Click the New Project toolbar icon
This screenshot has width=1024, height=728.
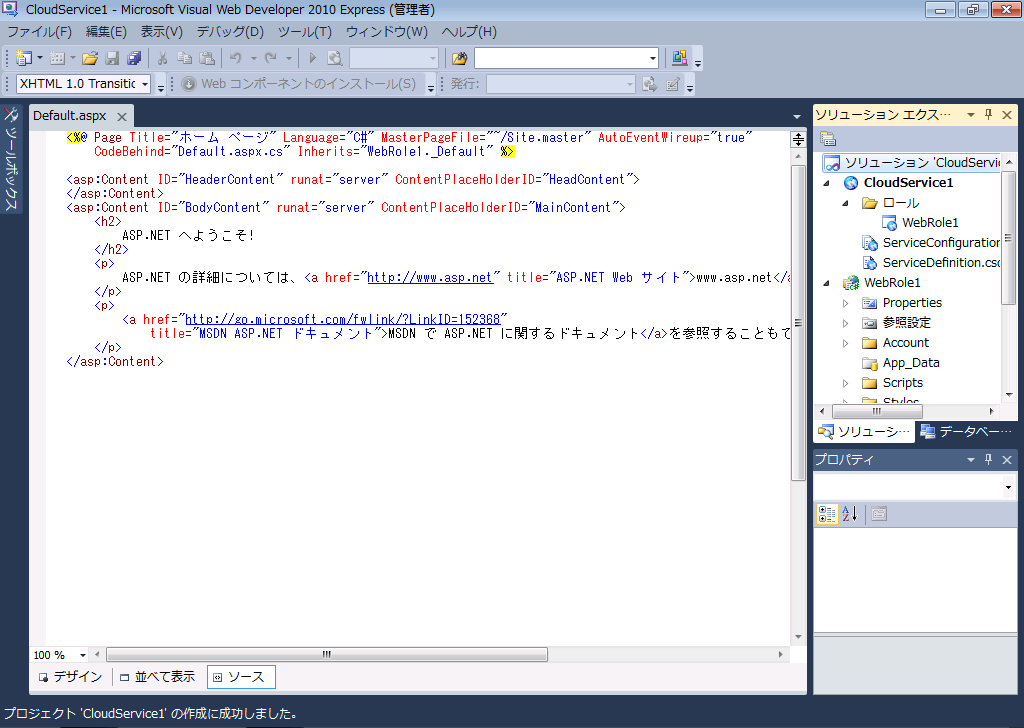(x=24, y=58)
